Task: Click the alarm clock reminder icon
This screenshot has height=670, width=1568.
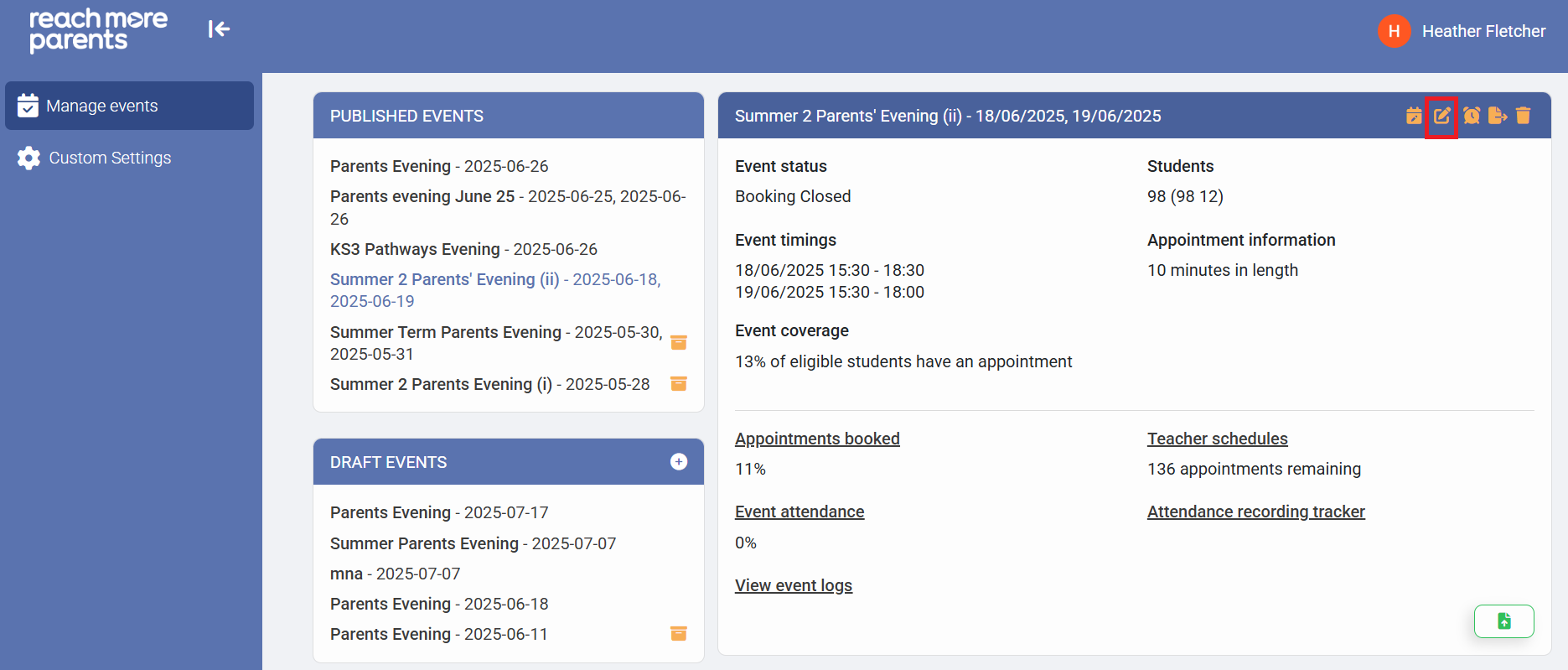Action: (x=1471, y=116)
